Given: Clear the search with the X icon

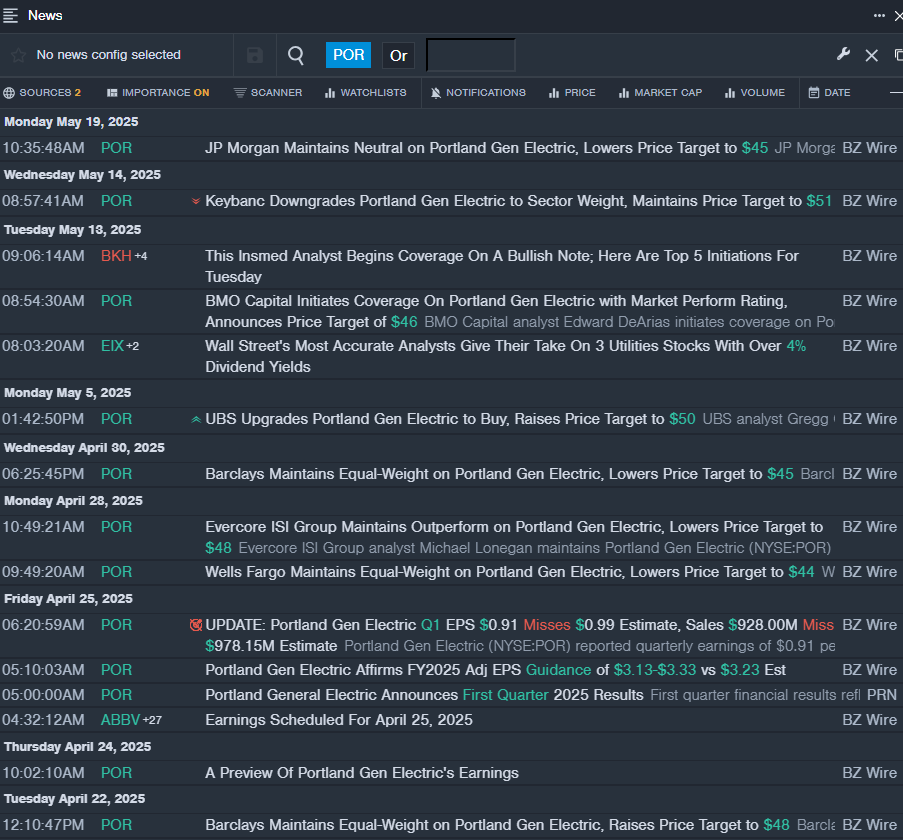Looking at the screenshot, I should pyautogui.click(x=871, y=55).
